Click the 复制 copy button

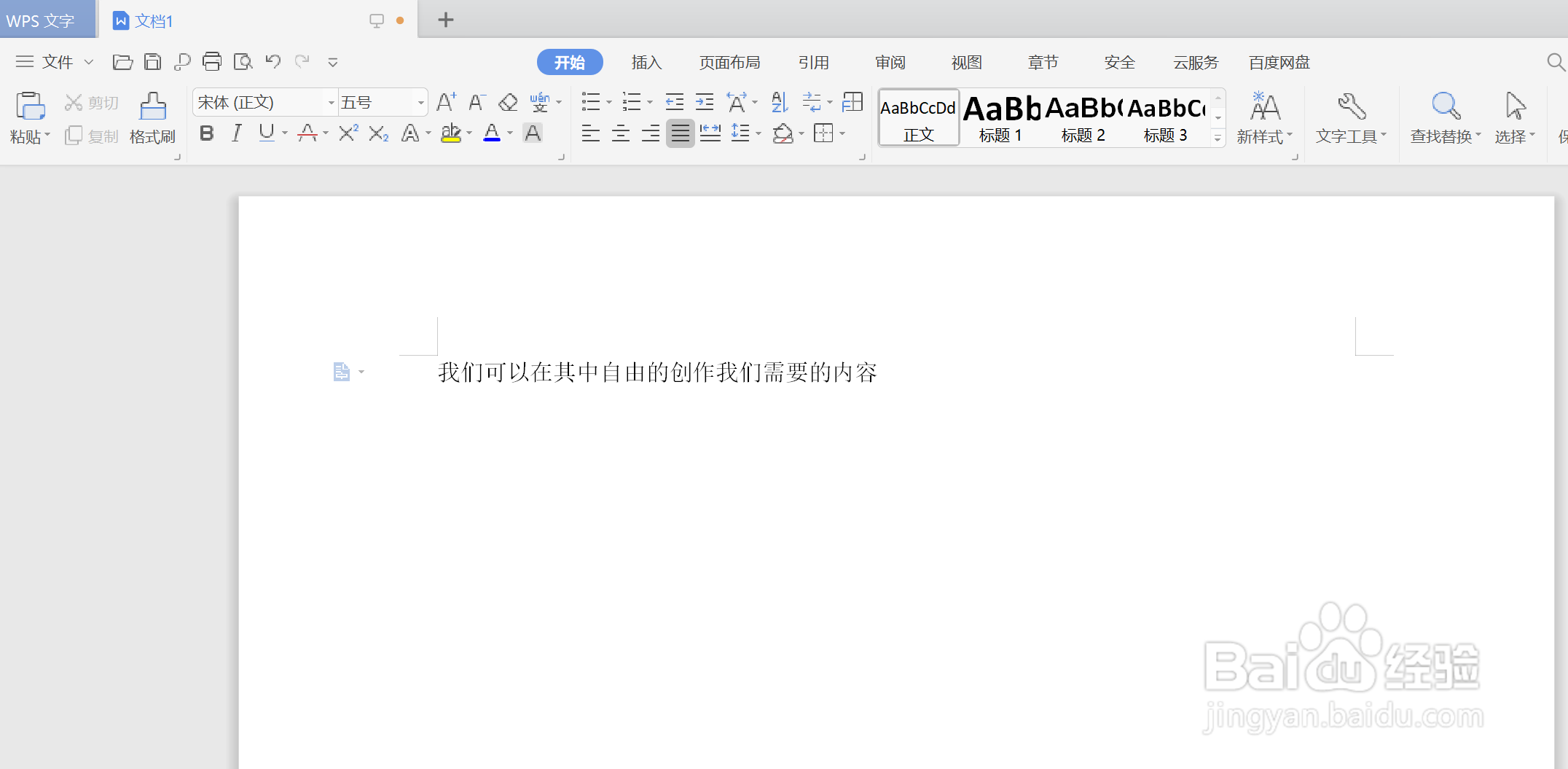click(x=91, y=136)
